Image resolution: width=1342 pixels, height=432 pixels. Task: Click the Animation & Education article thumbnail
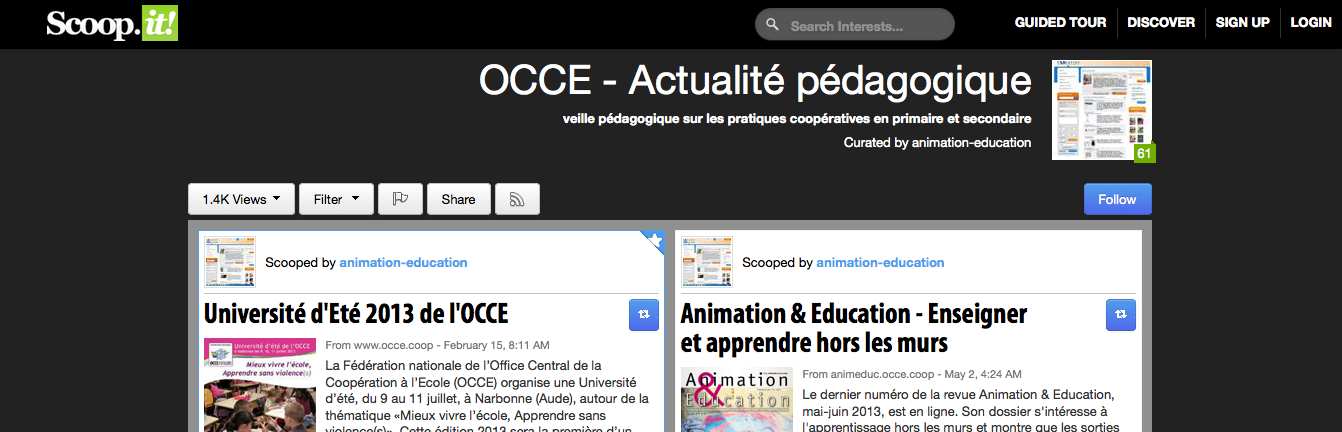tap(736, 400)
